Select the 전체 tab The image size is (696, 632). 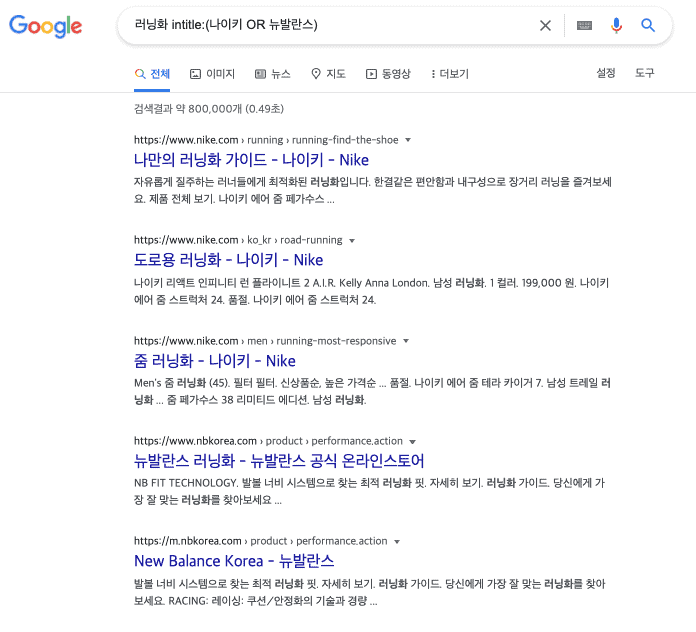click(152, 74)
